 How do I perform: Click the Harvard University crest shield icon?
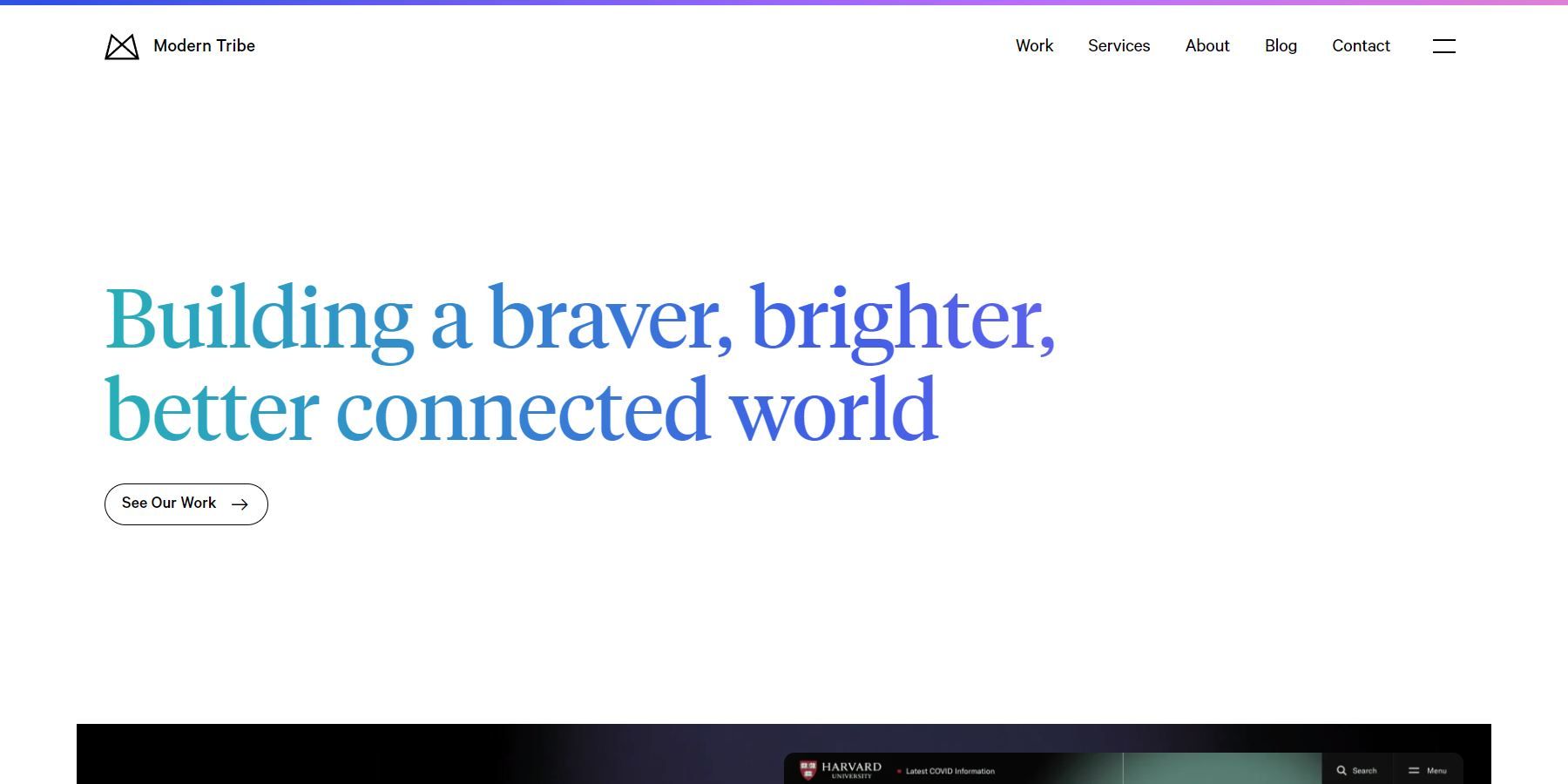pyautogui.click(x=808, y=769)
